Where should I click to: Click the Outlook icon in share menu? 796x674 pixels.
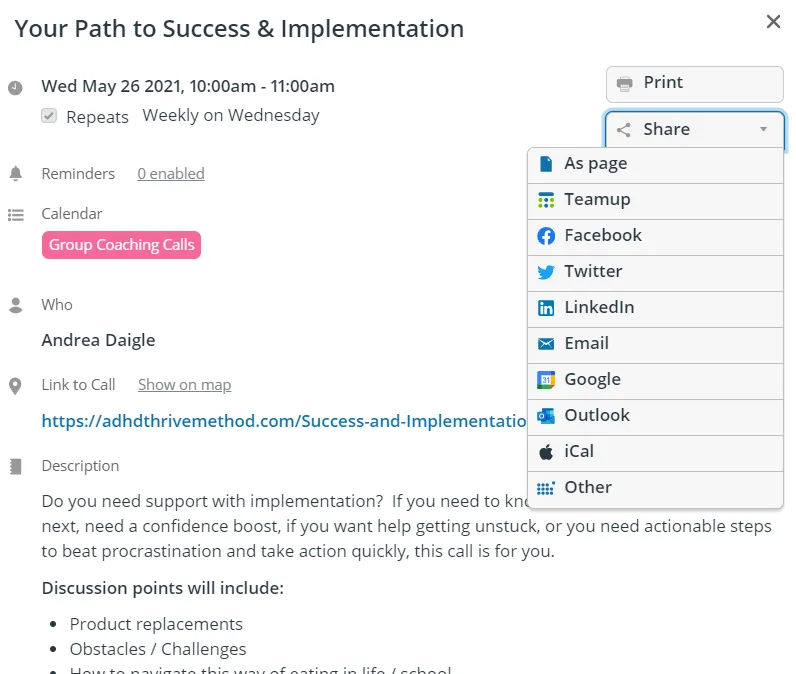pos(546,416)
